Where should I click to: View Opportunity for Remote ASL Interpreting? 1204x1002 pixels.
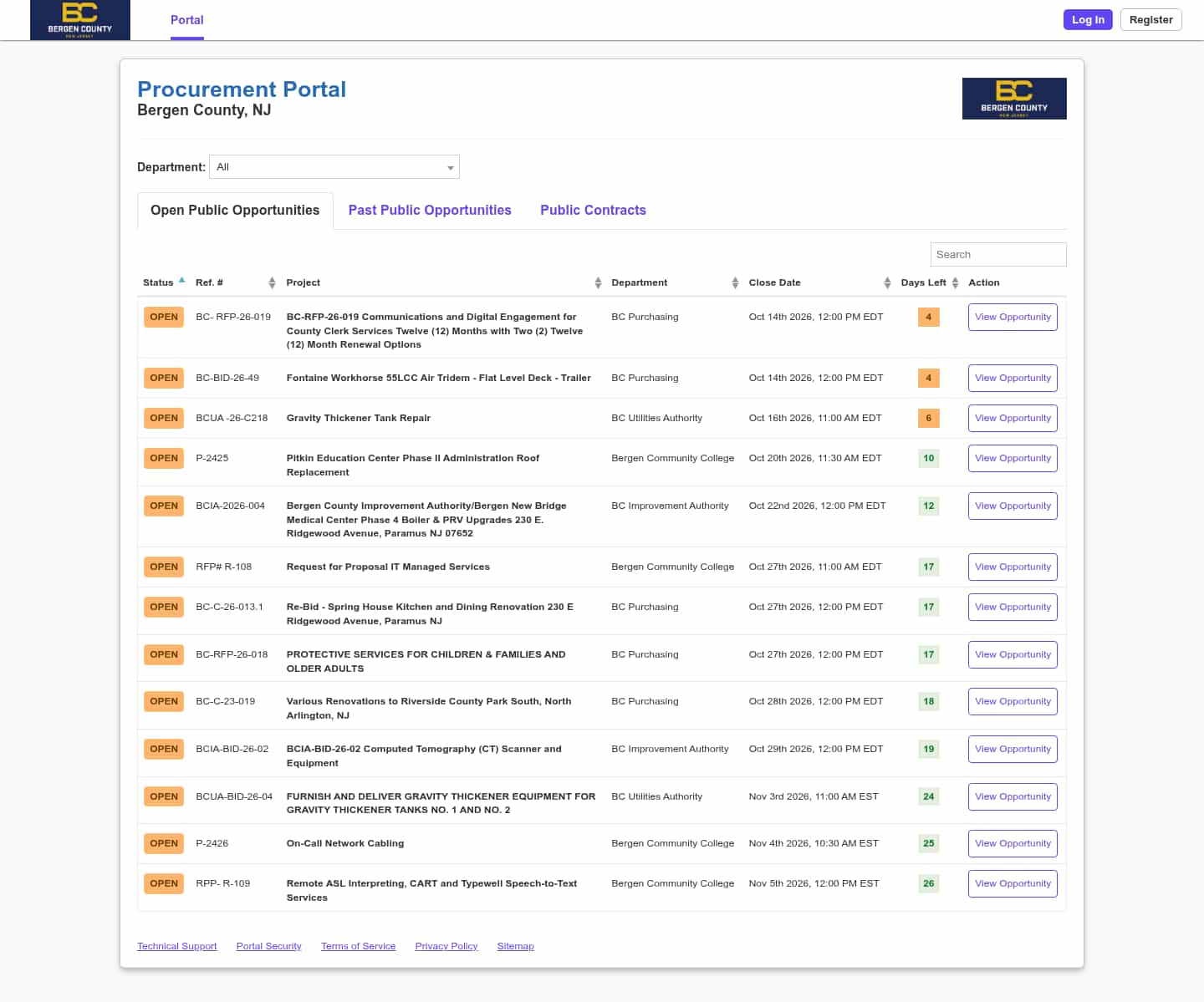1013,884
